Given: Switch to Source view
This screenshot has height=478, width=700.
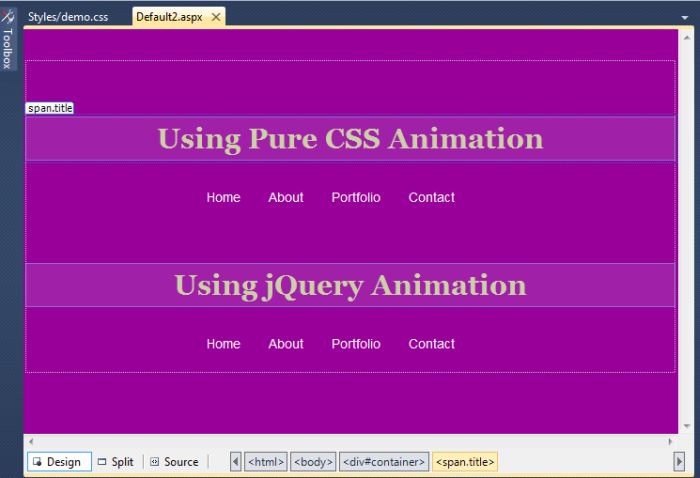Looking at the screenshot, I should pos(175,461).
